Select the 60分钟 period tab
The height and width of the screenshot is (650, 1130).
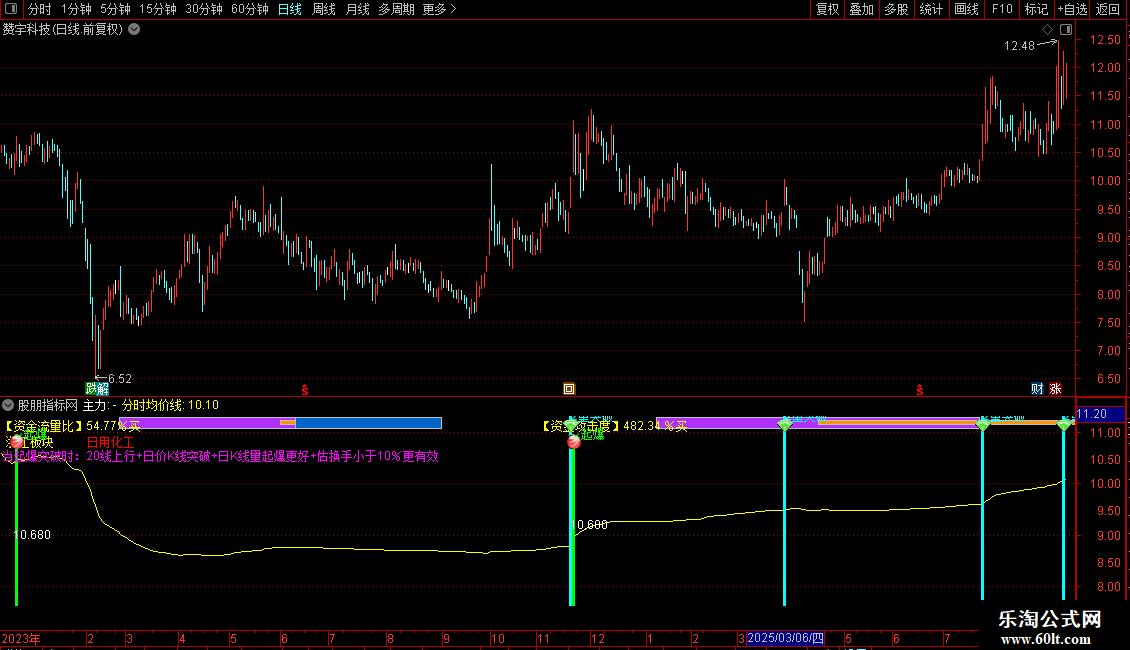pos(250,9)
